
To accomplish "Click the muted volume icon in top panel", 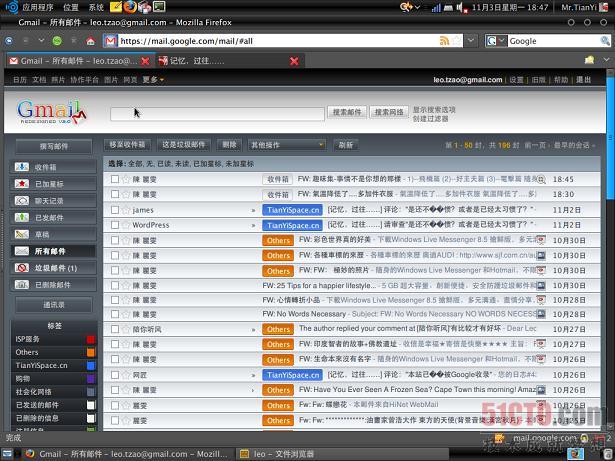I will (x=462, y=7).
